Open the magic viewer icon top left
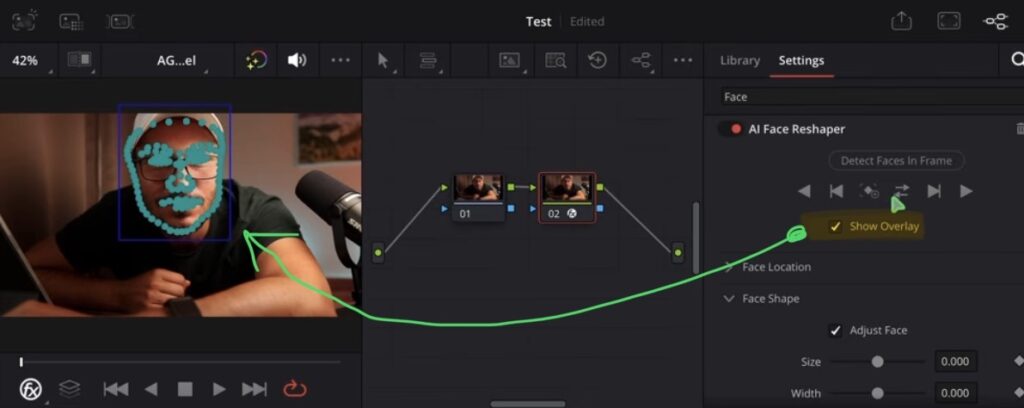The image size is (1024, 408). coord(25,21)
